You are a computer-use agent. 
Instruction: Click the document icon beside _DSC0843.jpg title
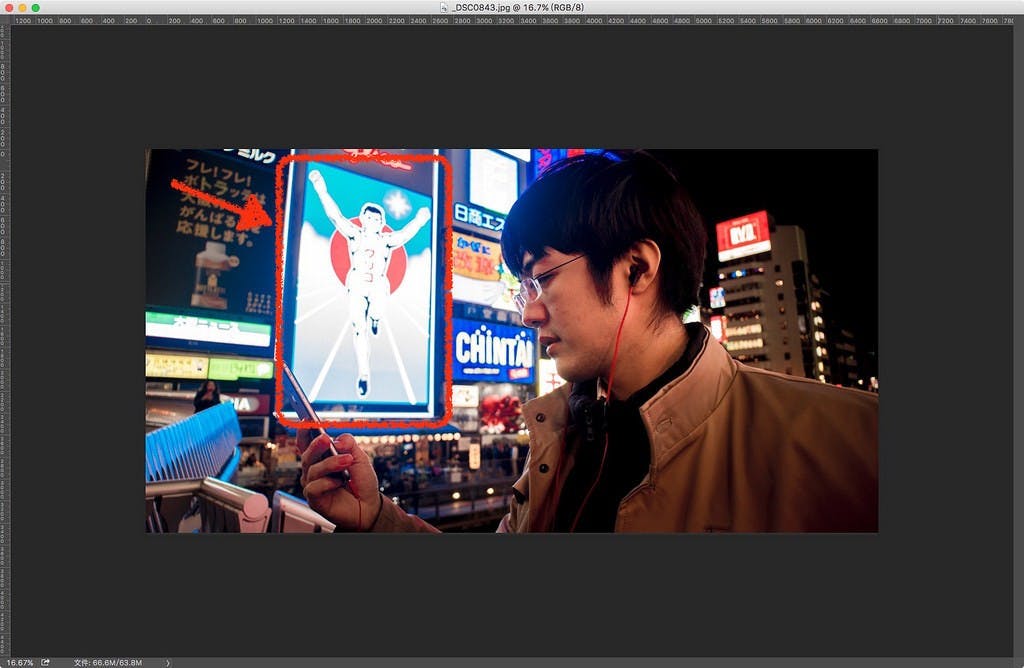pos(443,7)
